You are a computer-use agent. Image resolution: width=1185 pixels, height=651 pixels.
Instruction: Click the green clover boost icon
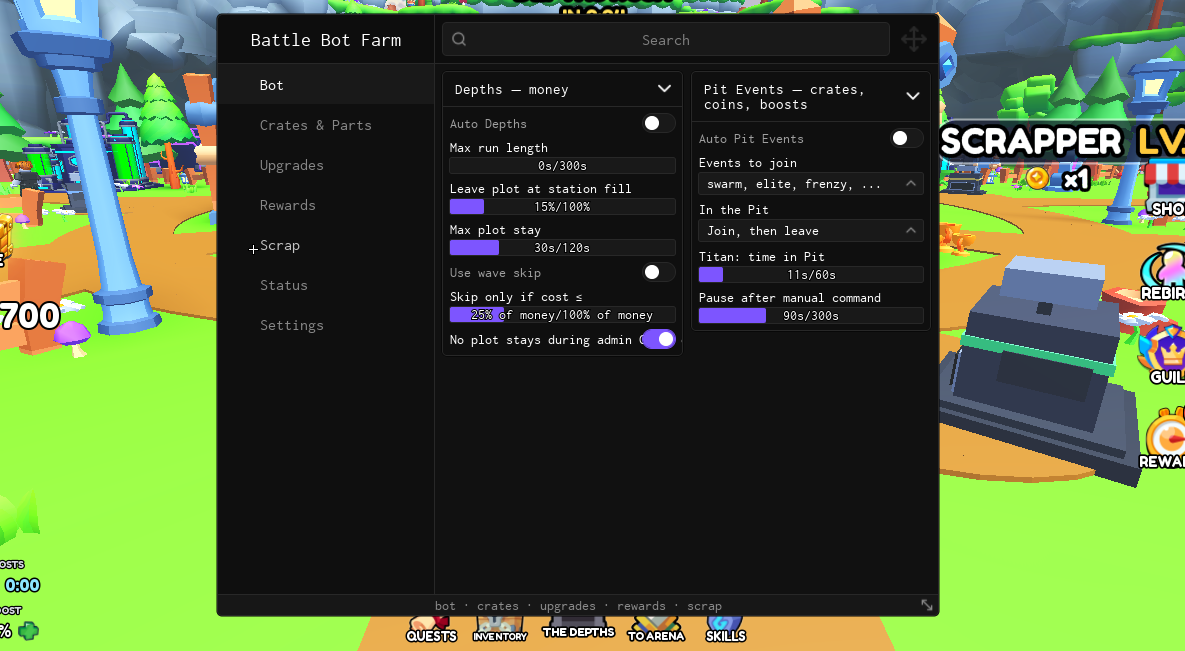pyautogui.click(x=29, y=631)
